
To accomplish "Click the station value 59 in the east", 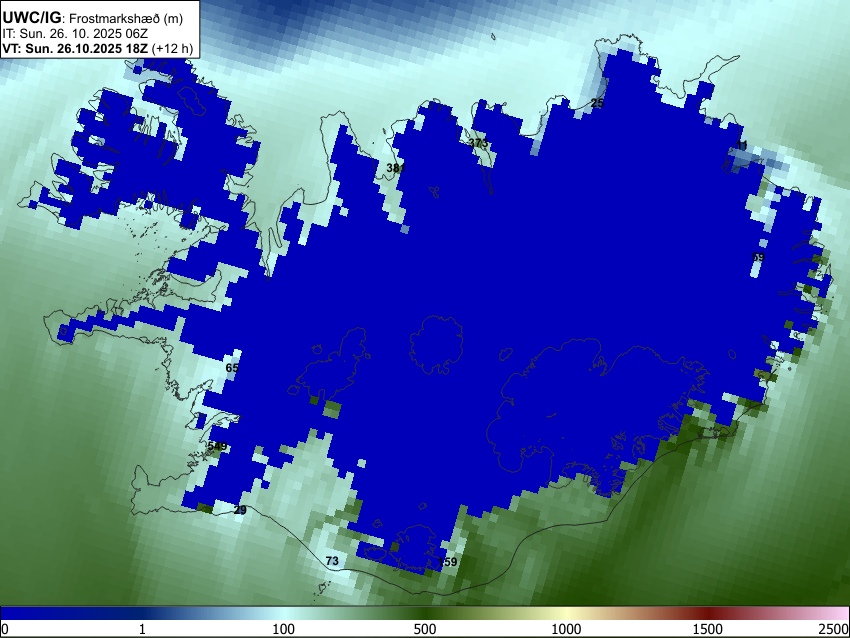I will click(758, 257).
